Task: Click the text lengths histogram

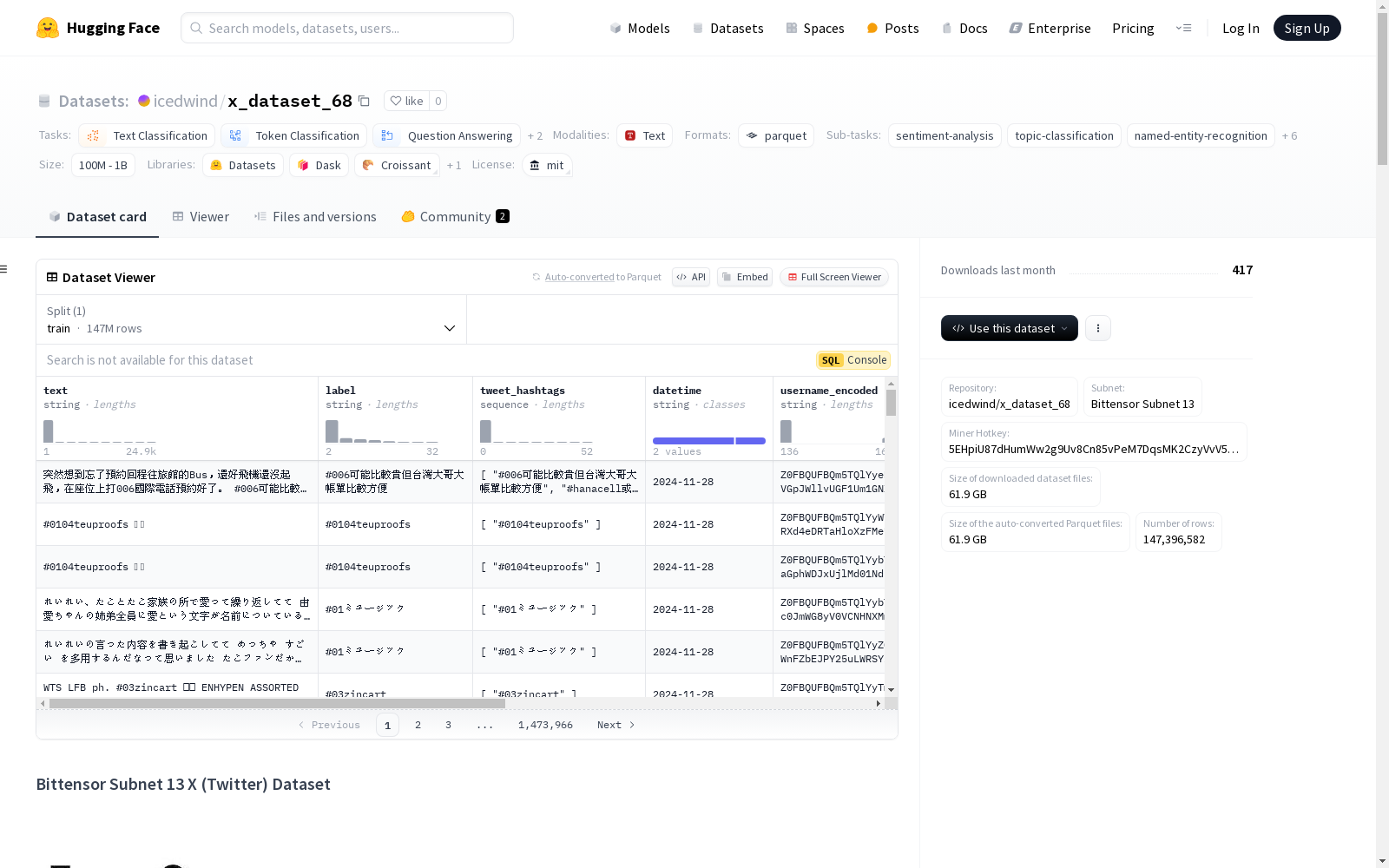Action: 100,431
